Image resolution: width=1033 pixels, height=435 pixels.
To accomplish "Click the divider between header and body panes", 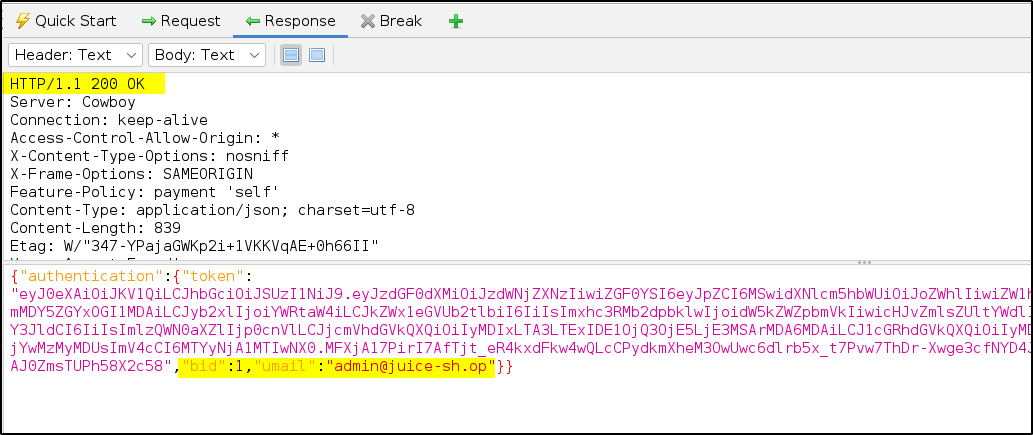I will pos(516,261).
